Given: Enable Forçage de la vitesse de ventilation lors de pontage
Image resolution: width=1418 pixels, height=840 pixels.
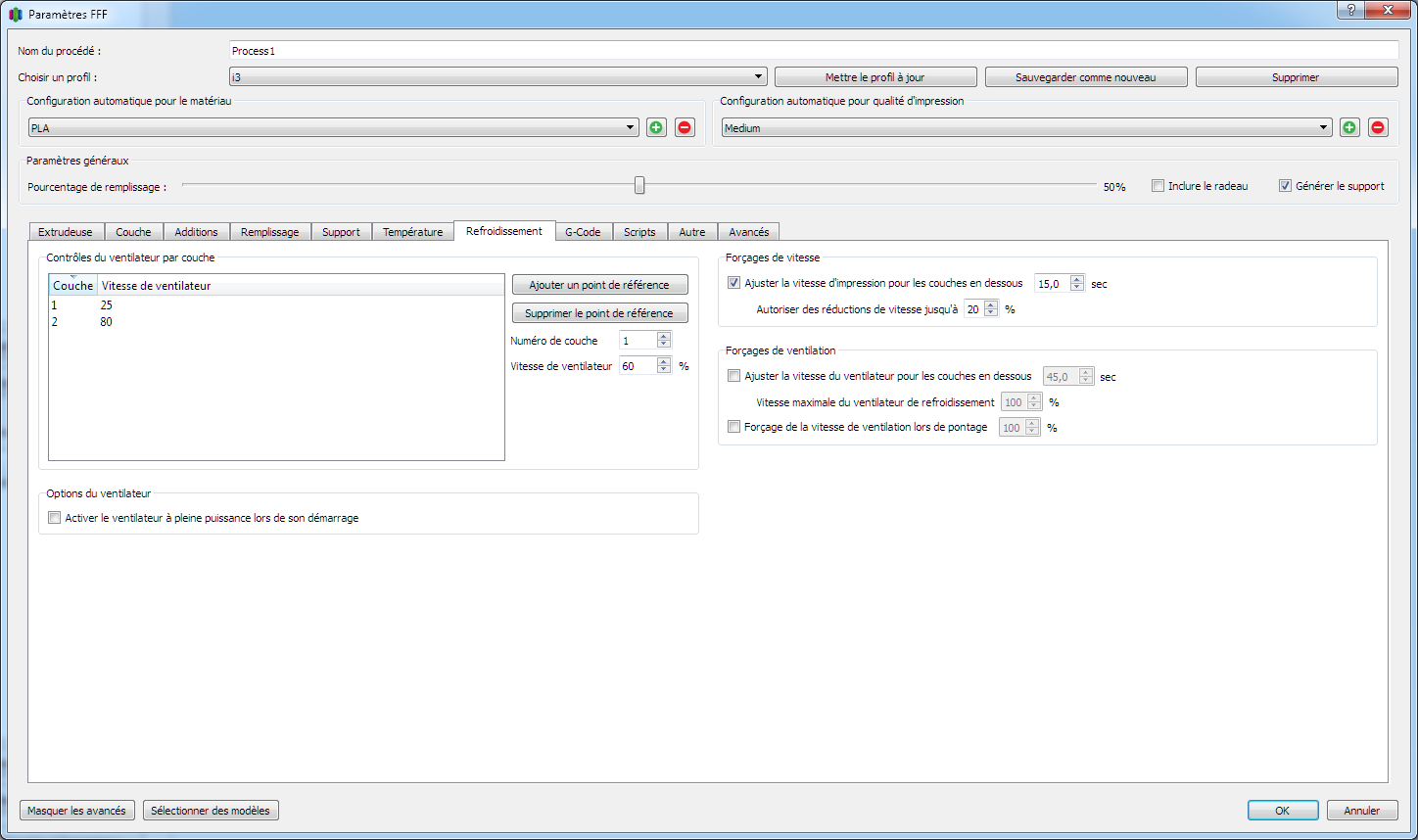Looking at the screenshot, I should click(x=733, y=427).
